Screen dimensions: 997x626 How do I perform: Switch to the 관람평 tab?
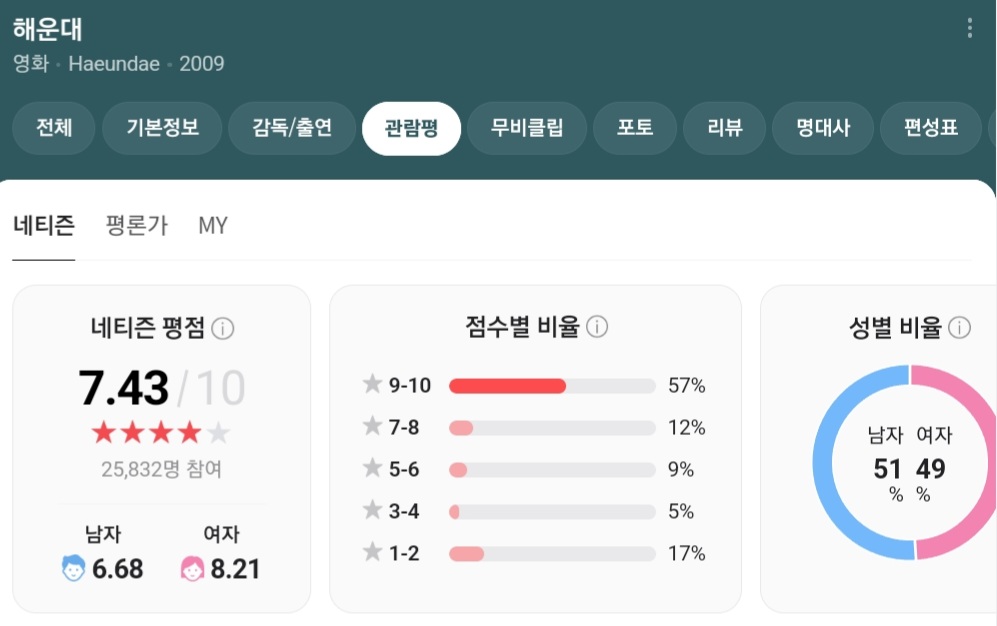point(411,128)
